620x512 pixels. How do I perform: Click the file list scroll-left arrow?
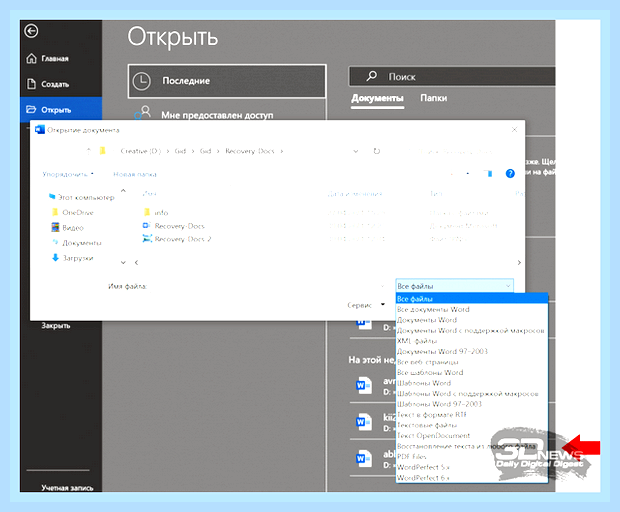(136, 263)
